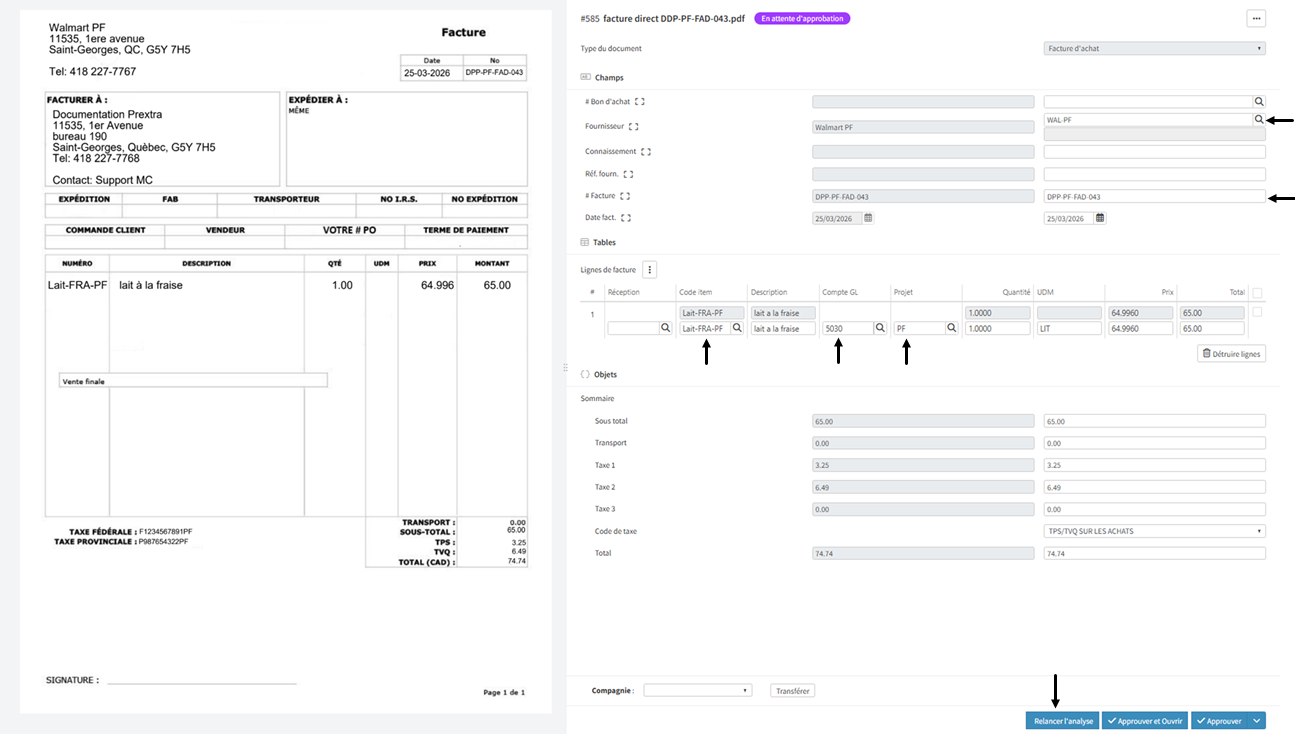Open the three-dot document options menu

(x=1256, y=18)
